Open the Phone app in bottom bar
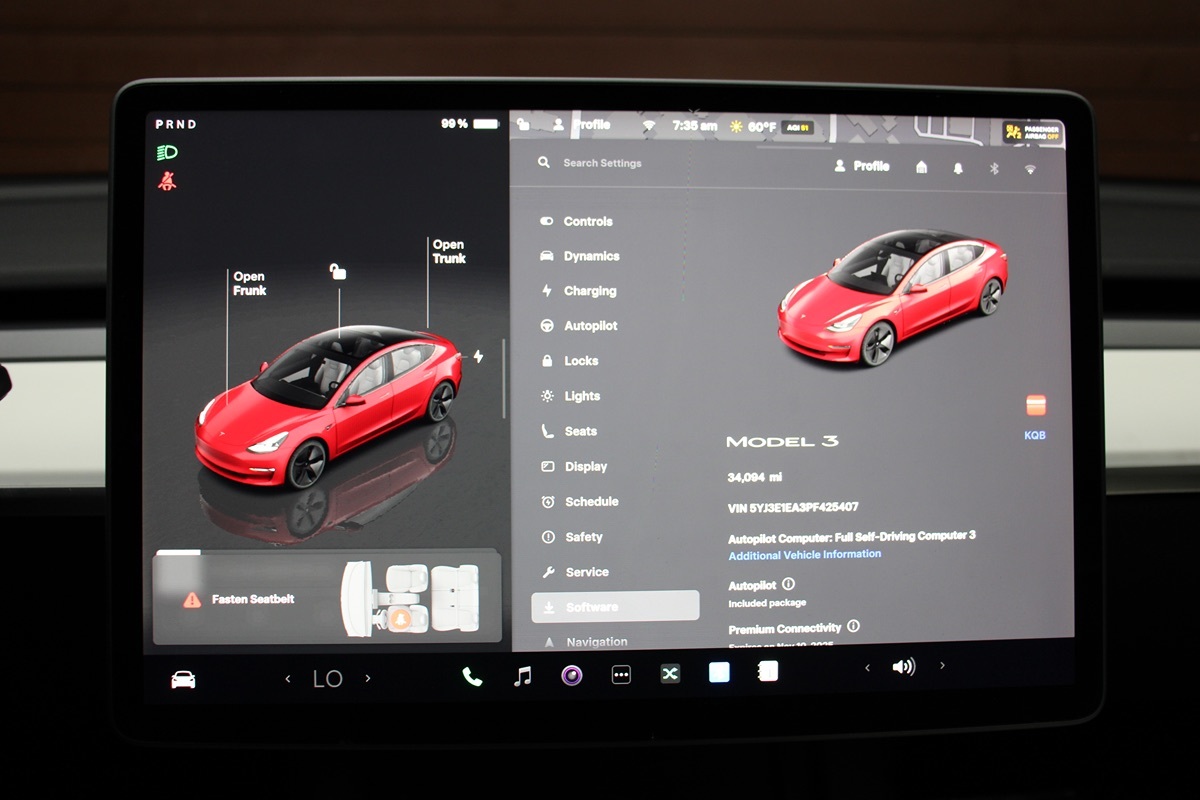This screenshot has height=800, width=1200. tap(472, 677)
